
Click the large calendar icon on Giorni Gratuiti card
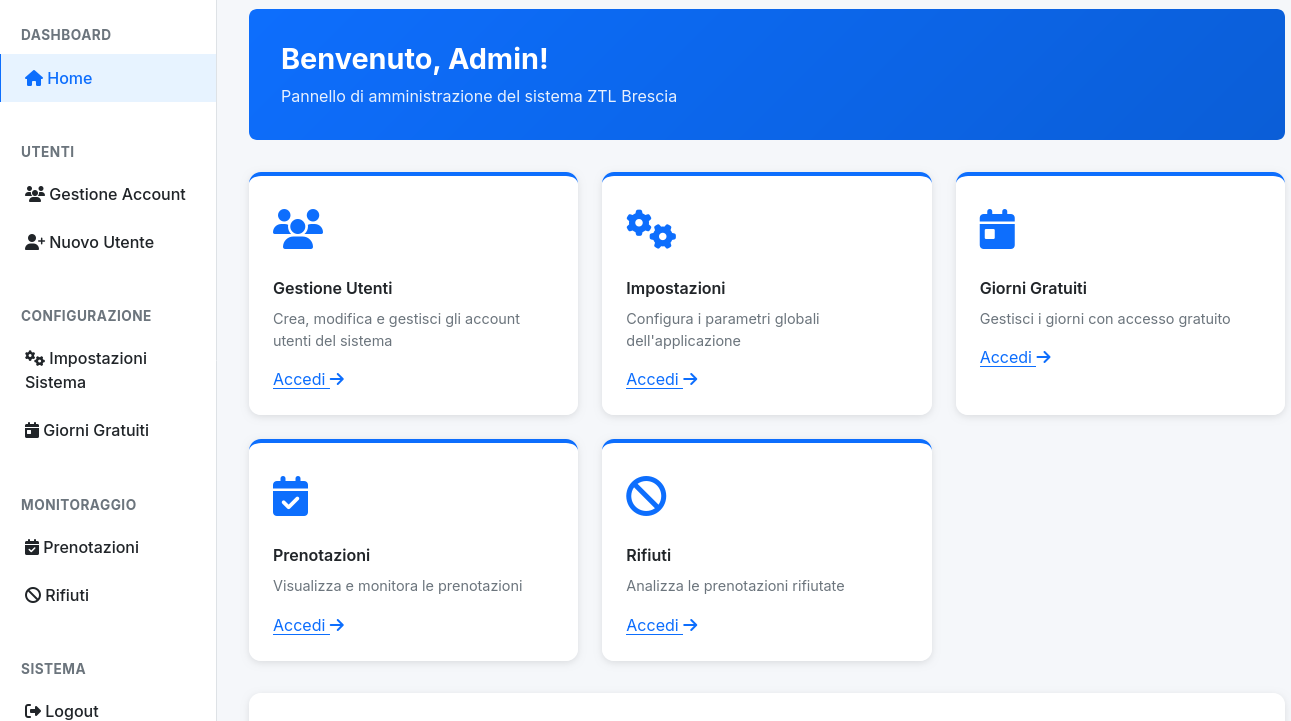tap(997, 229)
